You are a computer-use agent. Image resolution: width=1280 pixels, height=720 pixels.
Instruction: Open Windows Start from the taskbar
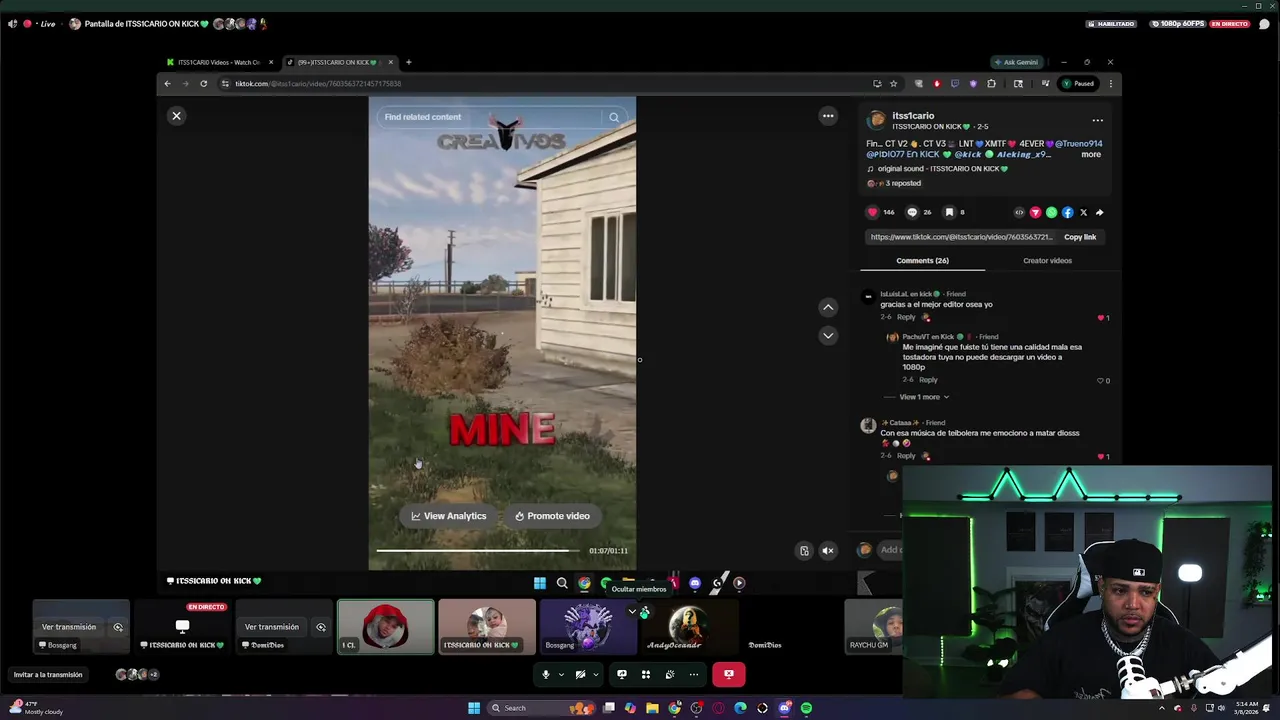474,708
